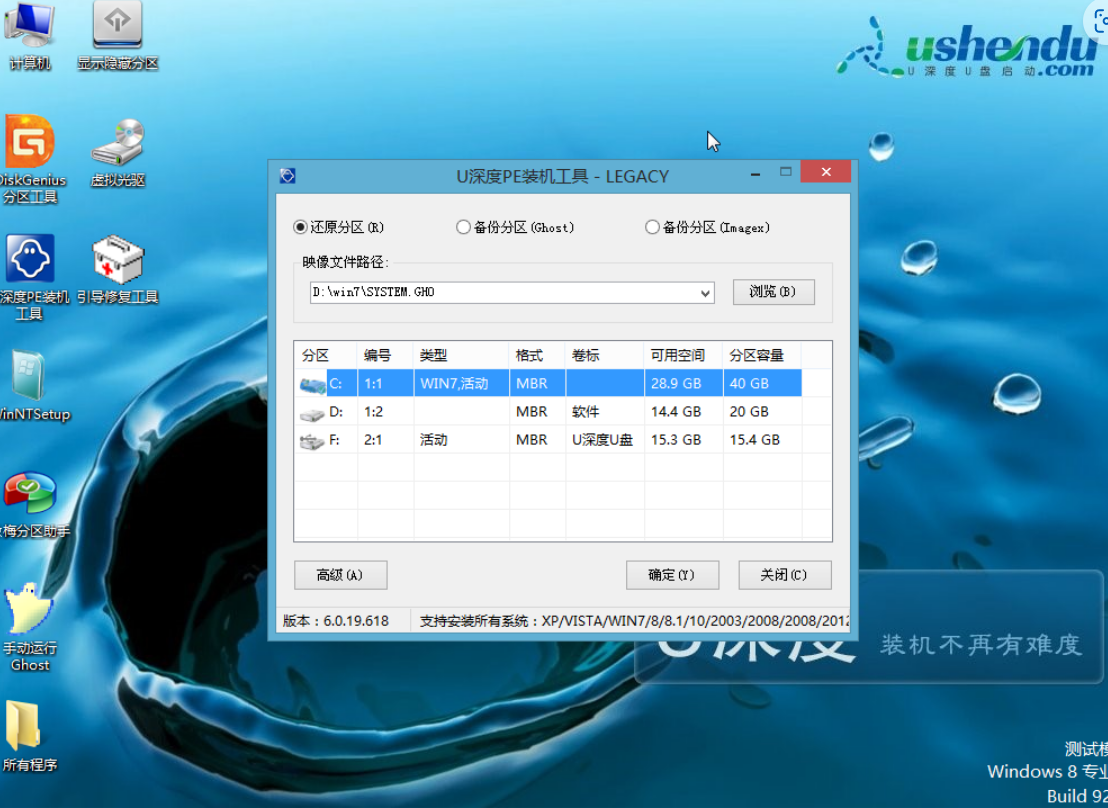Minimize the PE装机工具 window
The image size is (1108, 808).
(755, 172)
